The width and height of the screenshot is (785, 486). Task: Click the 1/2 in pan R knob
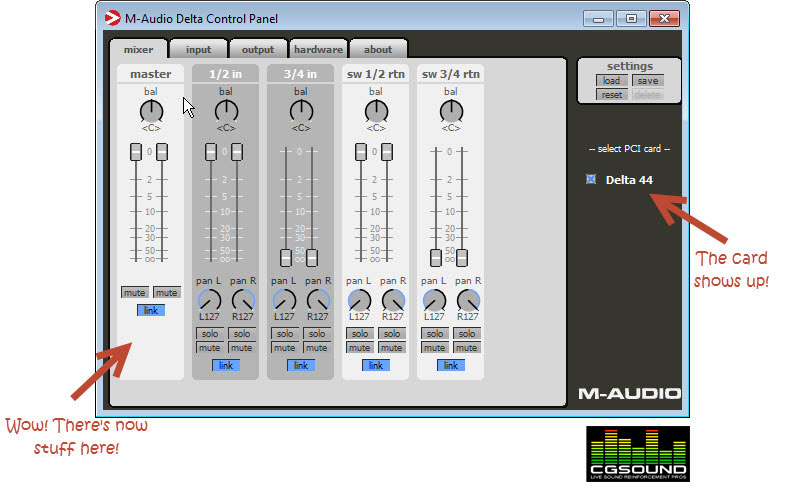click(243, 300)
